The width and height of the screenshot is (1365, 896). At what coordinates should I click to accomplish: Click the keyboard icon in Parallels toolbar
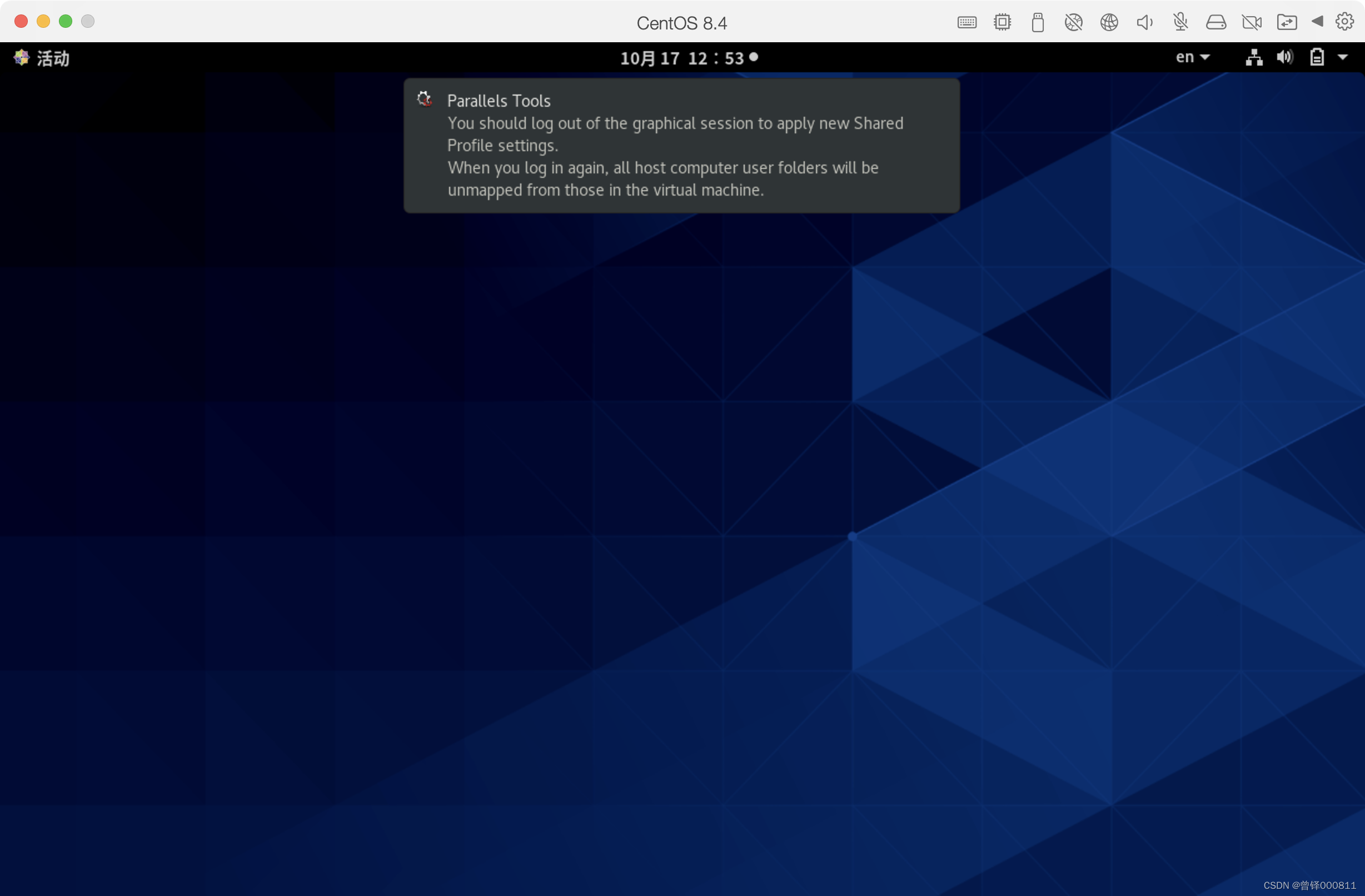(x=967, y=22)
